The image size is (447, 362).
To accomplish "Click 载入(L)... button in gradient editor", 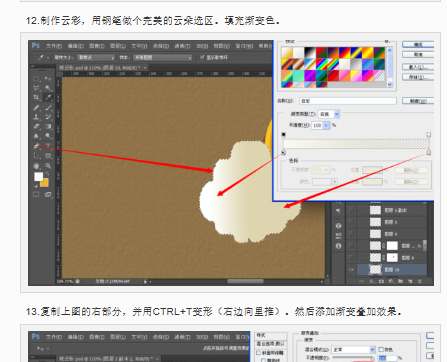I will (x=418, y=67).
